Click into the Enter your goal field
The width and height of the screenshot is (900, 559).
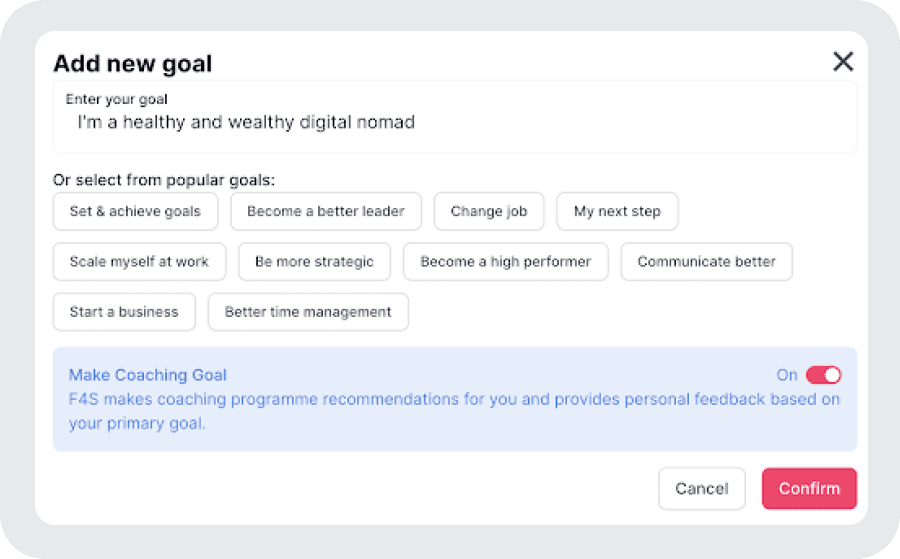click(455, 123)
